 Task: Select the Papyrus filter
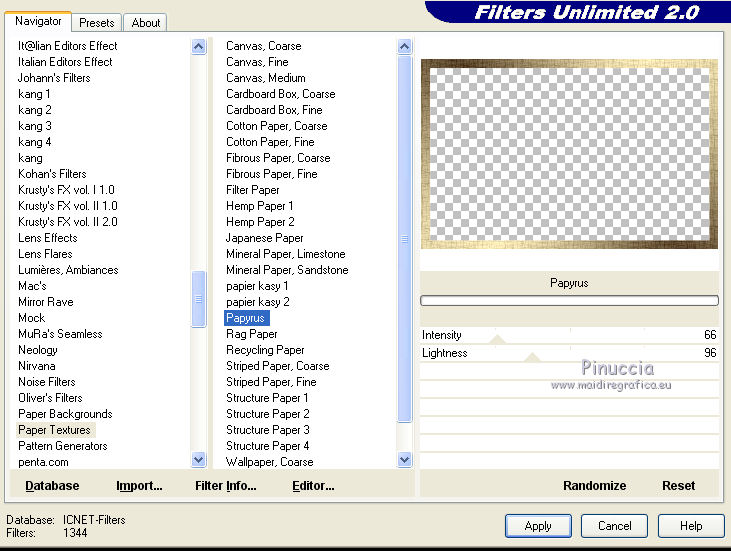point(246,318)
